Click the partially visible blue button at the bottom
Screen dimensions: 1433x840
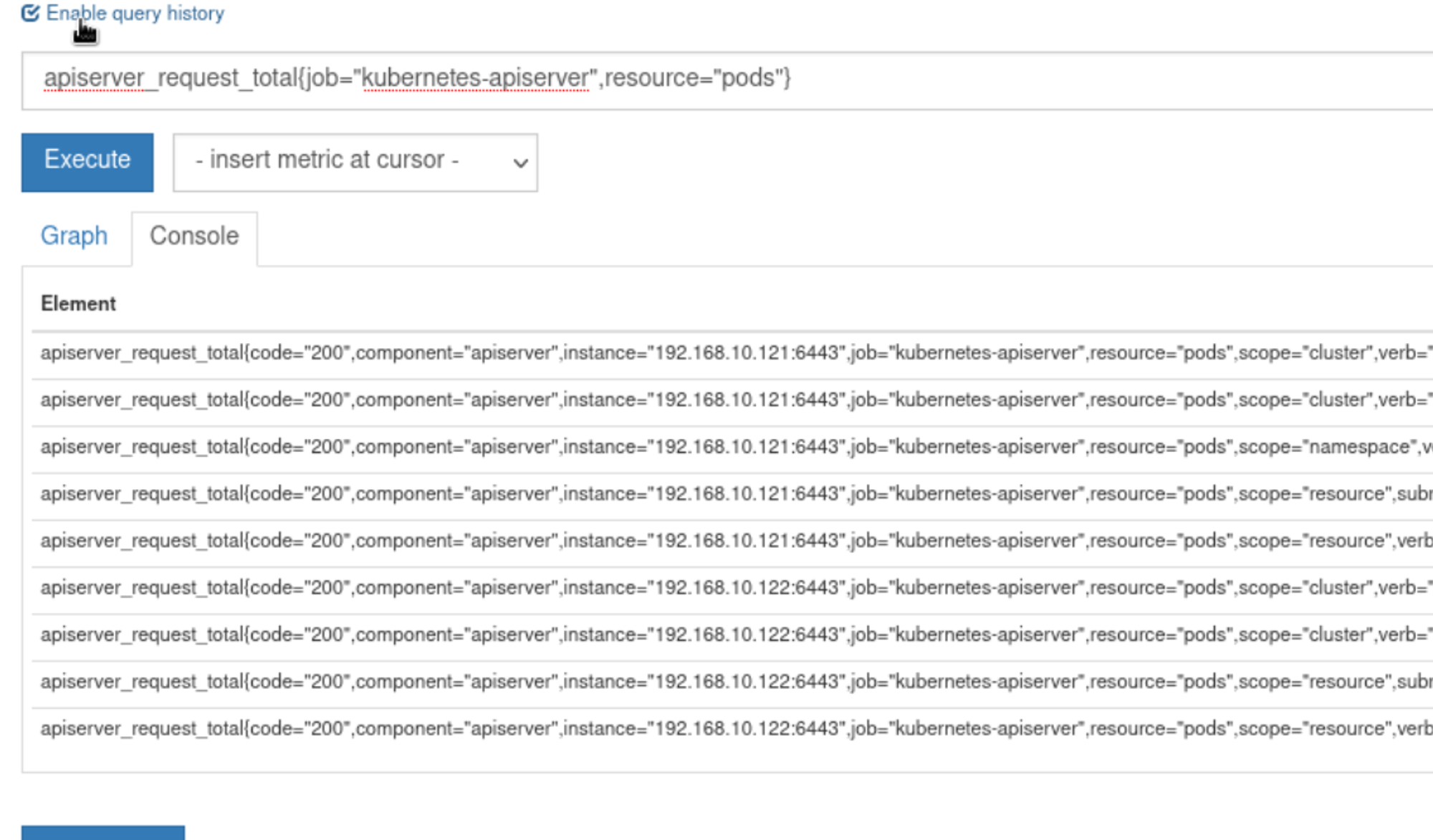(x=103, y=833)
